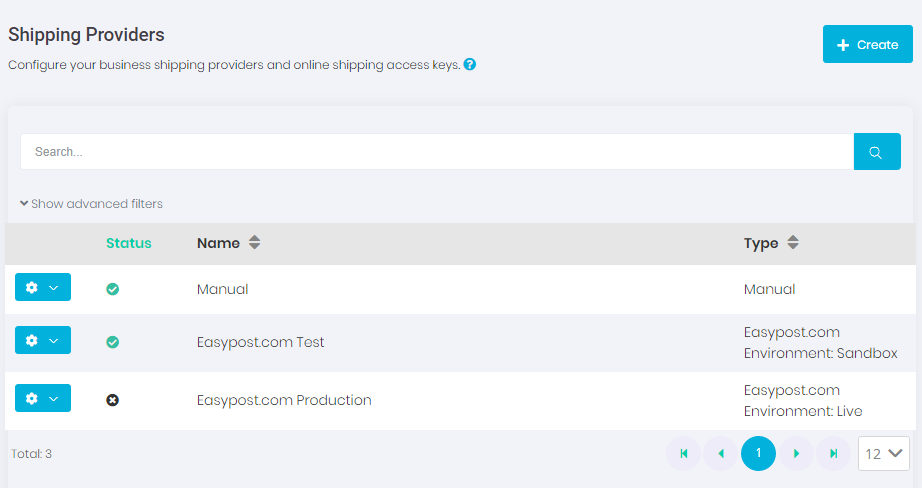Screen dimensions: 922x488
Task: Go to the next page arrow
Action: (796, 453)
